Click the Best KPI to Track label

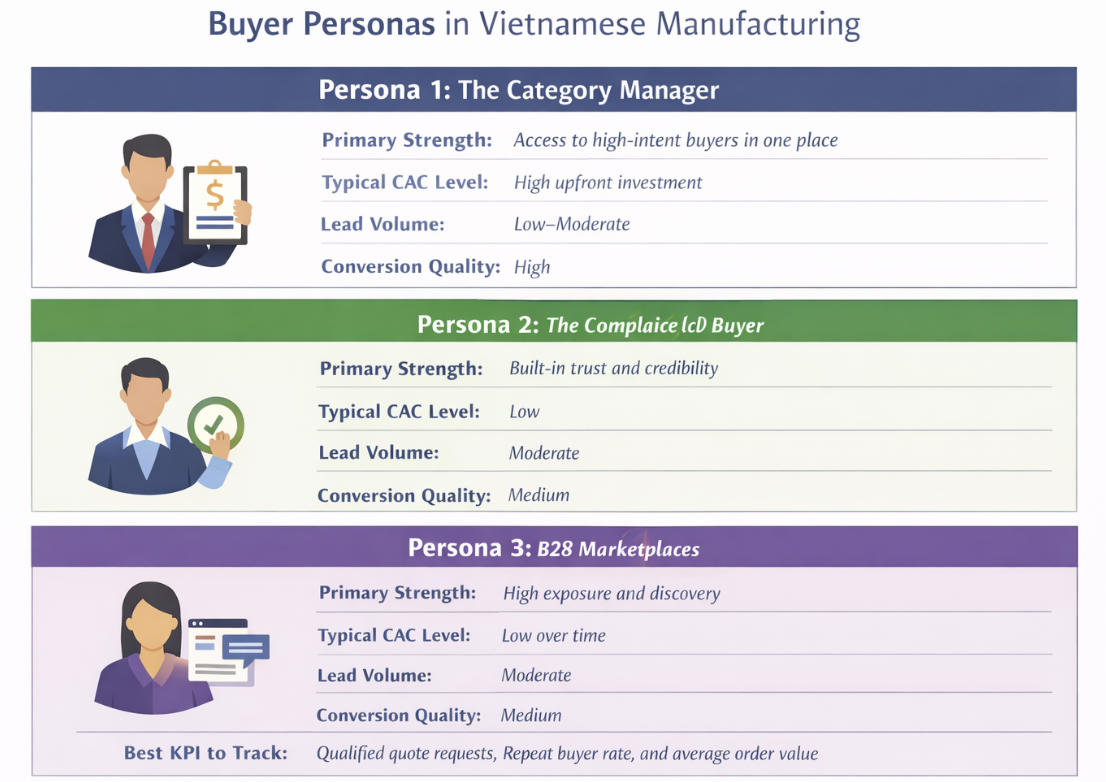tap(205, 752)
